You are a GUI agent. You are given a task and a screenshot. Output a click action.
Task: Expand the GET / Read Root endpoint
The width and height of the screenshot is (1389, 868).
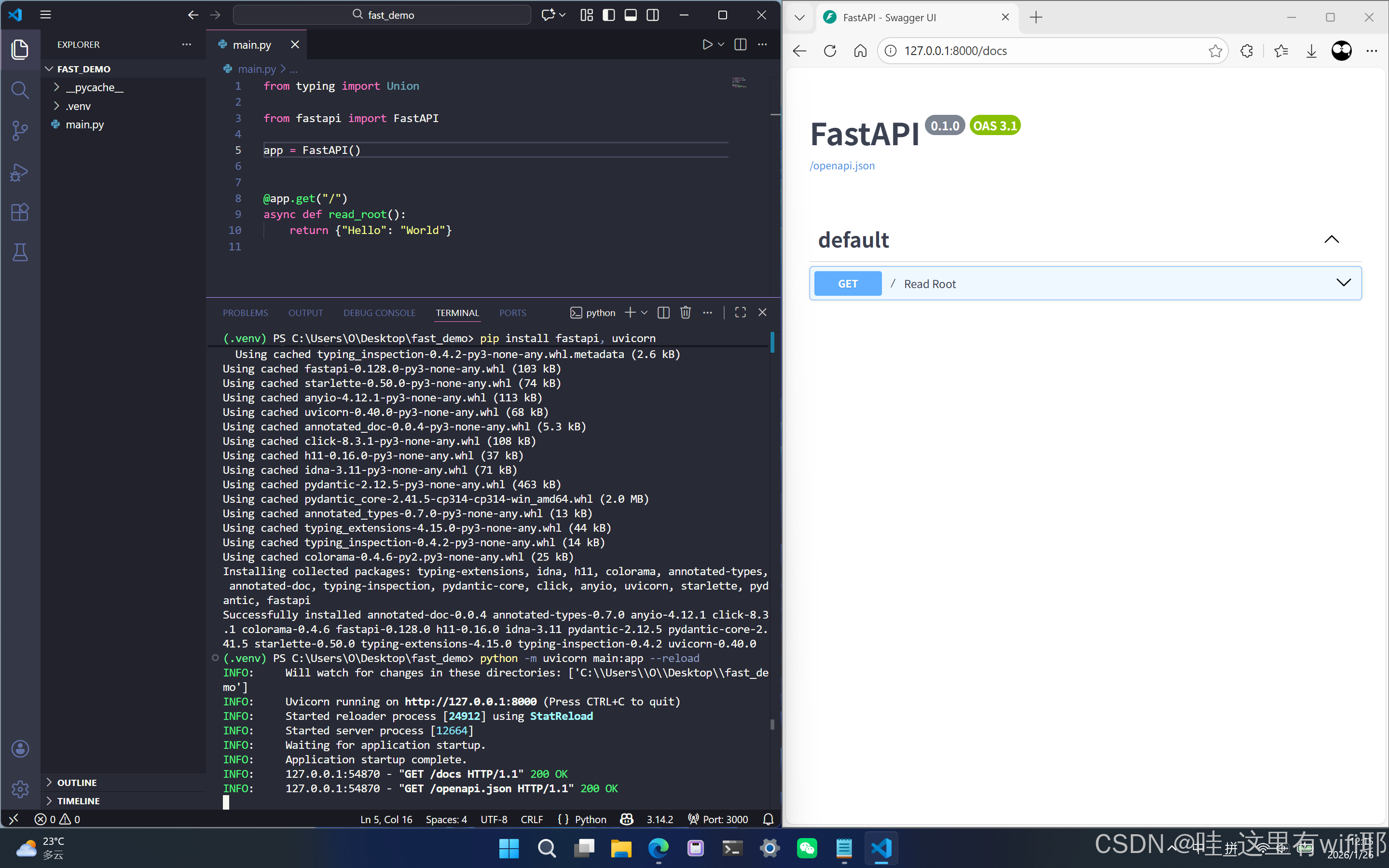click(1086, 284)
